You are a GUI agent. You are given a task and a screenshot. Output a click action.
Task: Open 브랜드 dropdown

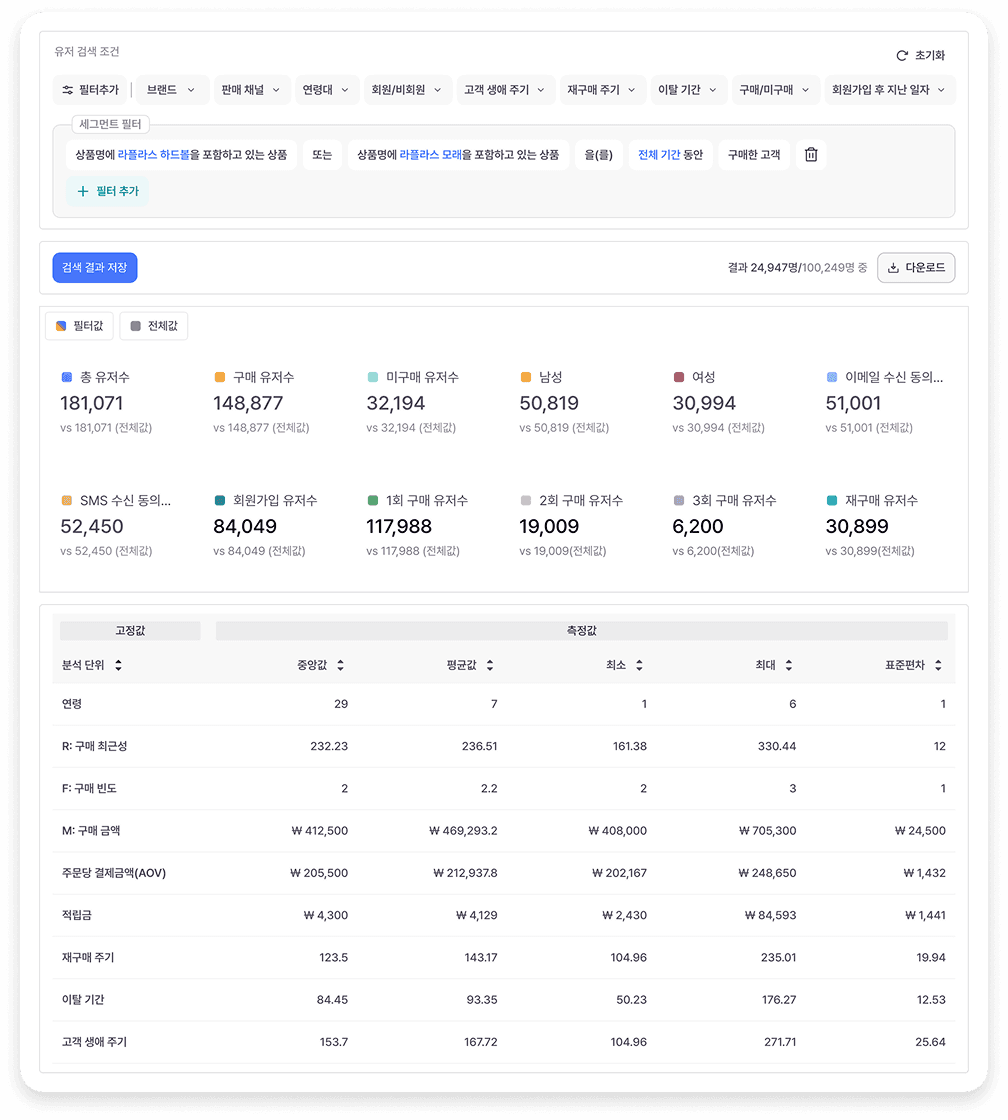(171, 90)
